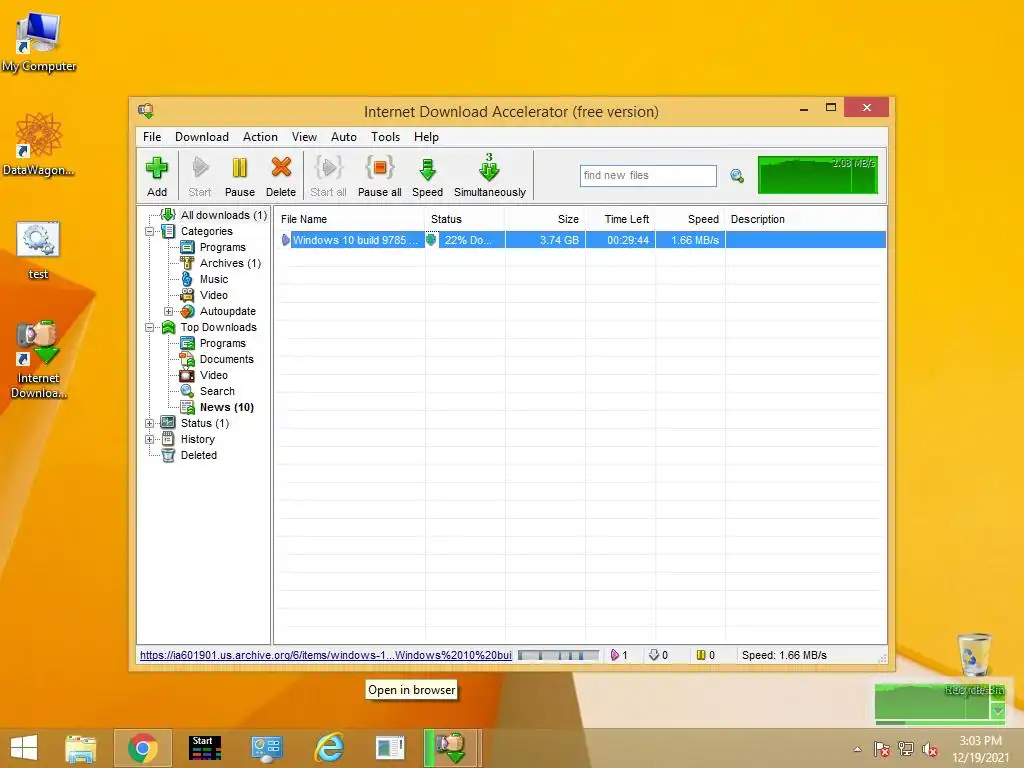
Task: Open the Tools menu
Action: tap(385, 136)
